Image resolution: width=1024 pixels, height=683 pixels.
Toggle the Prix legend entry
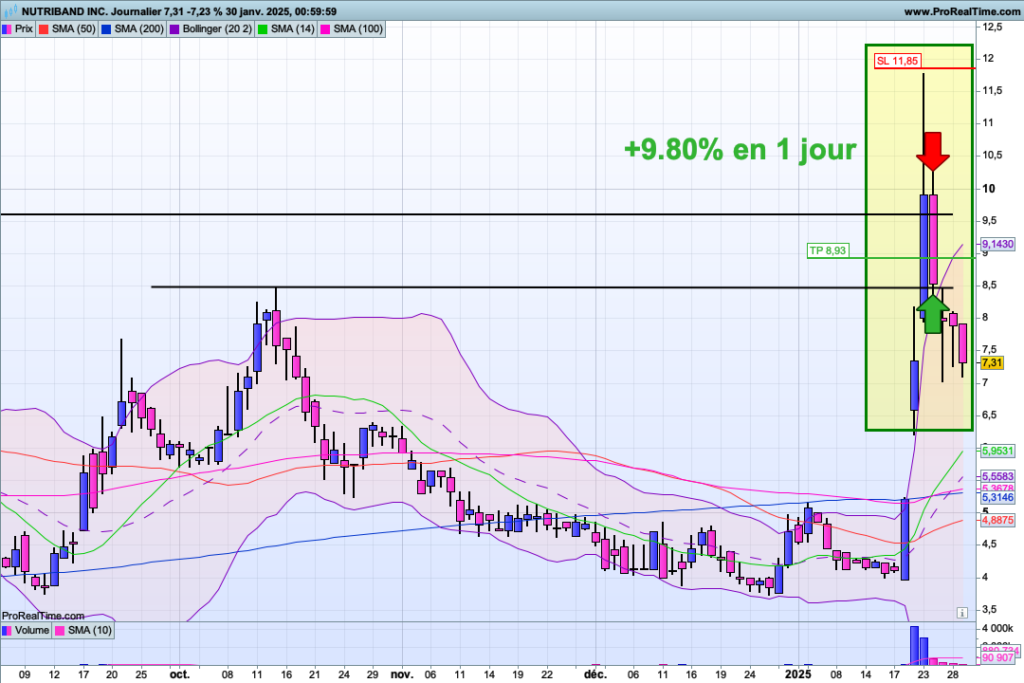coord(18,29)
